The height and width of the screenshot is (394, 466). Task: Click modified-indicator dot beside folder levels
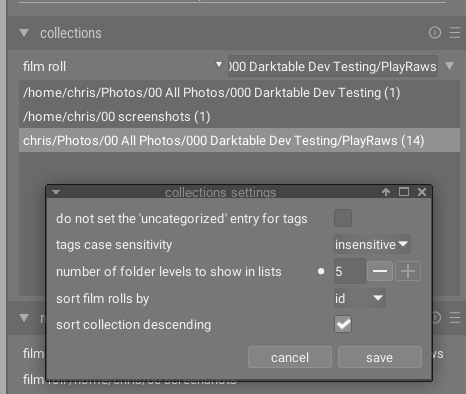click(x=321, y=271)
